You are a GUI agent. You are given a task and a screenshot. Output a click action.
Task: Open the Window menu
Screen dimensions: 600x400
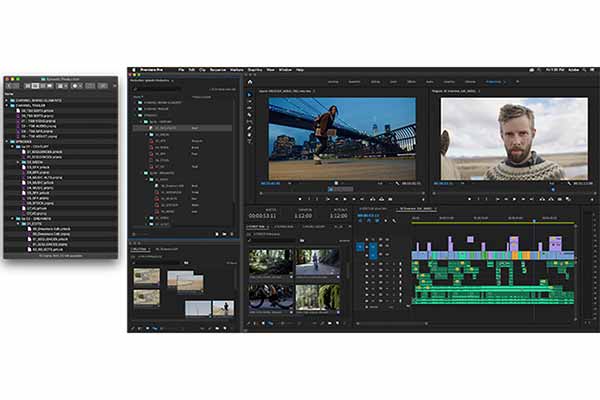tap(285, 70)
